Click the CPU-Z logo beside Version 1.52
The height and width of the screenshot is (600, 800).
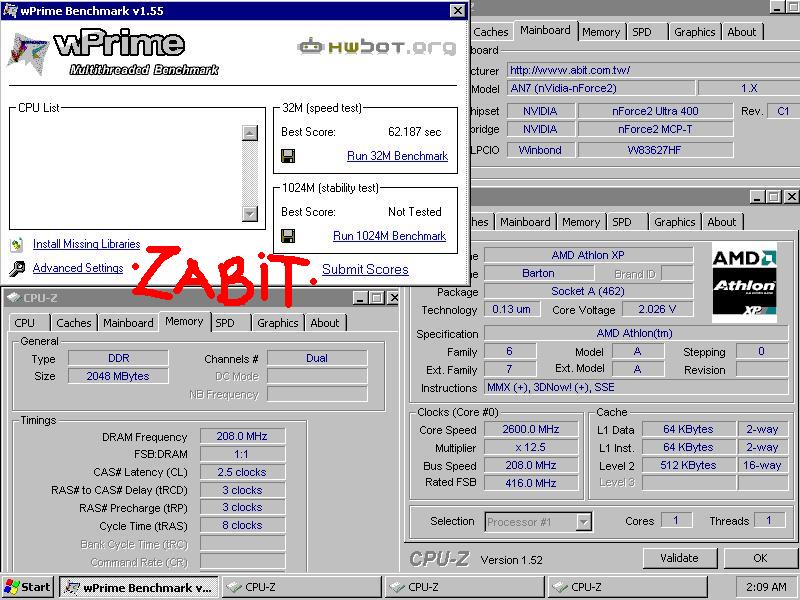[x=439, y=559]
